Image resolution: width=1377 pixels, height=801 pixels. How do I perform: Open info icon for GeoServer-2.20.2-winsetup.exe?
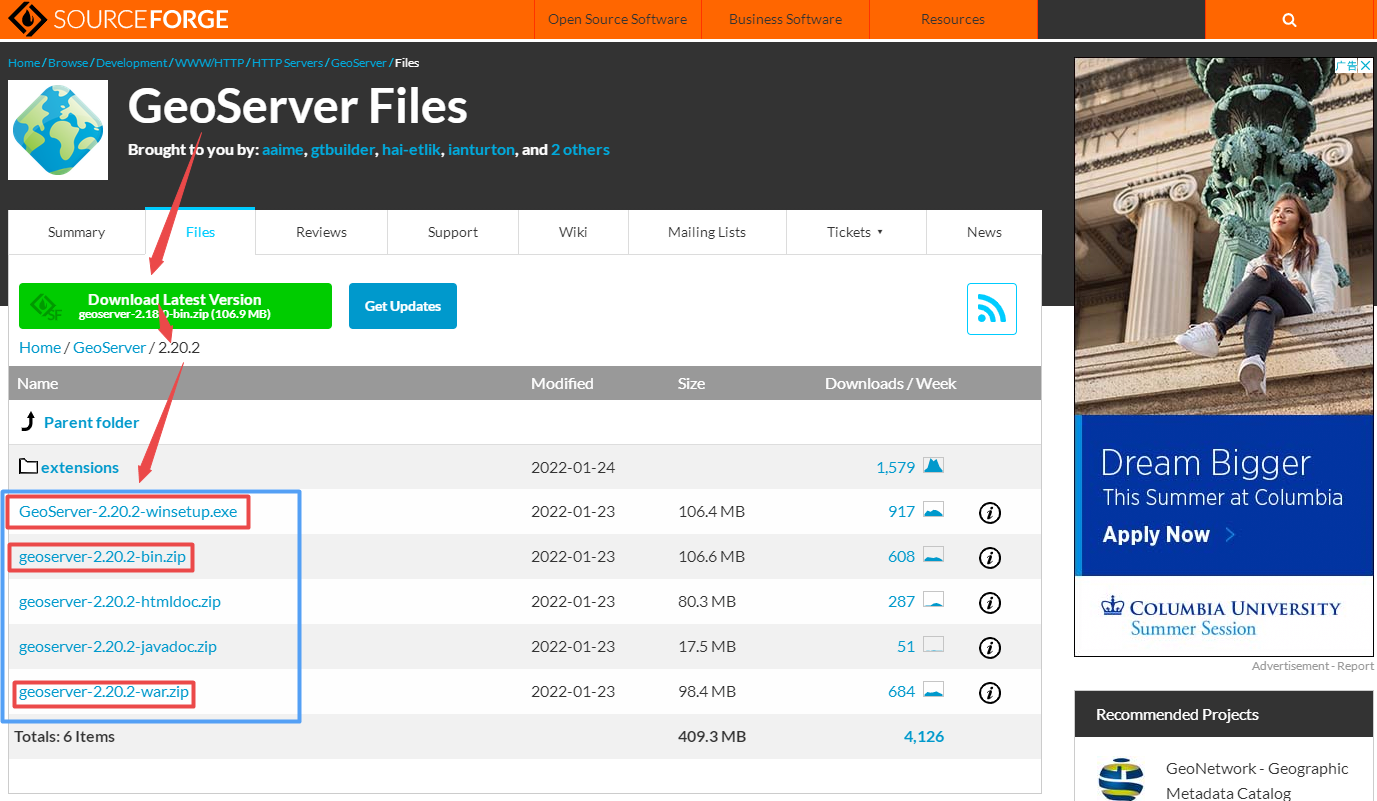989,512
